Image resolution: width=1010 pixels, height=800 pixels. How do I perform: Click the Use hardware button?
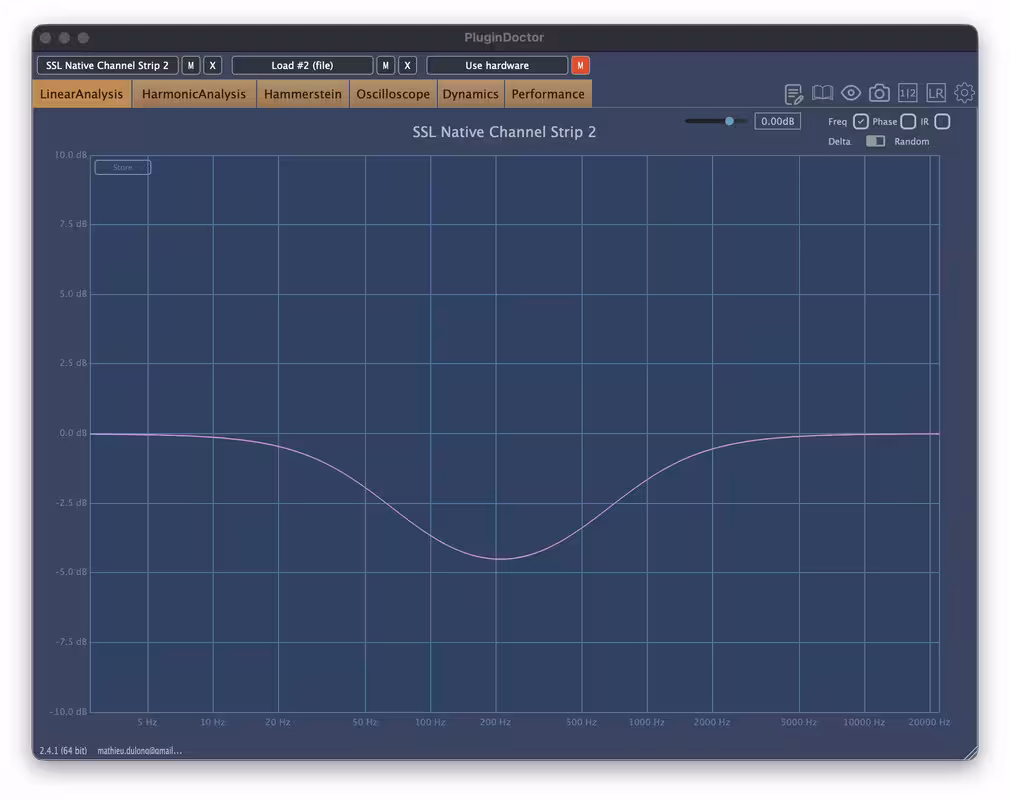pos(497,66)
